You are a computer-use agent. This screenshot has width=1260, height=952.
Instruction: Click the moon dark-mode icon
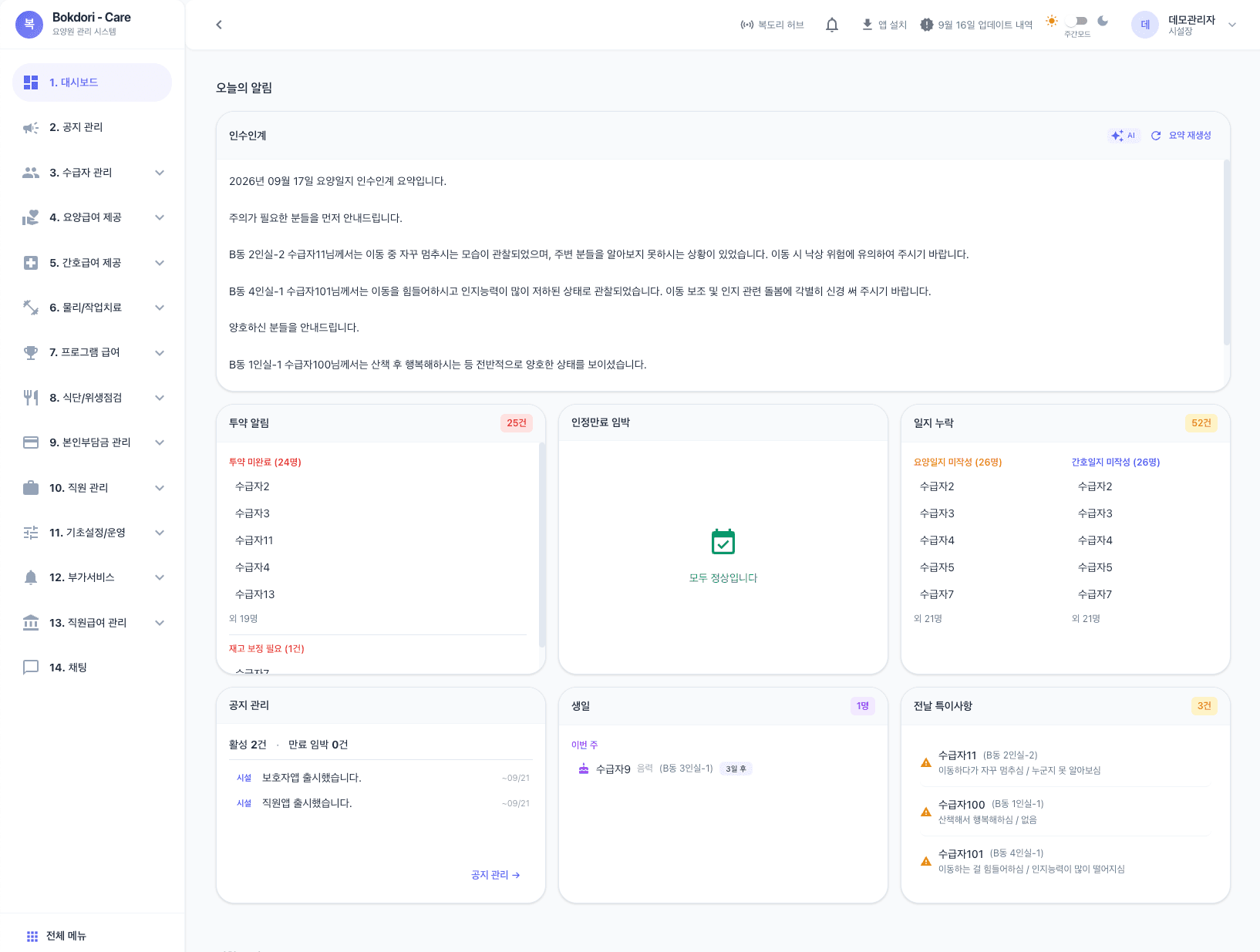click(1103, 21)
